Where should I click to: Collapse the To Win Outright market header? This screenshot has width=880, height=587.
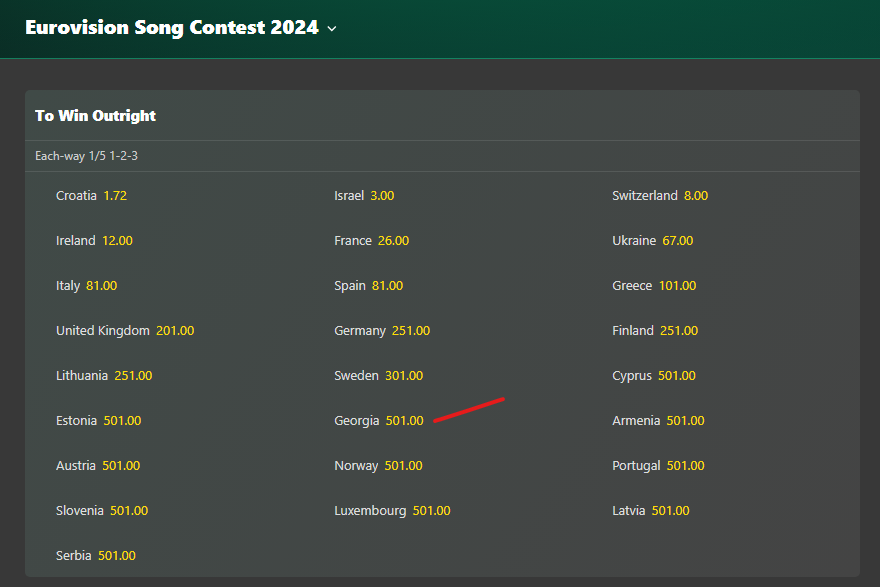pos(442,116)
